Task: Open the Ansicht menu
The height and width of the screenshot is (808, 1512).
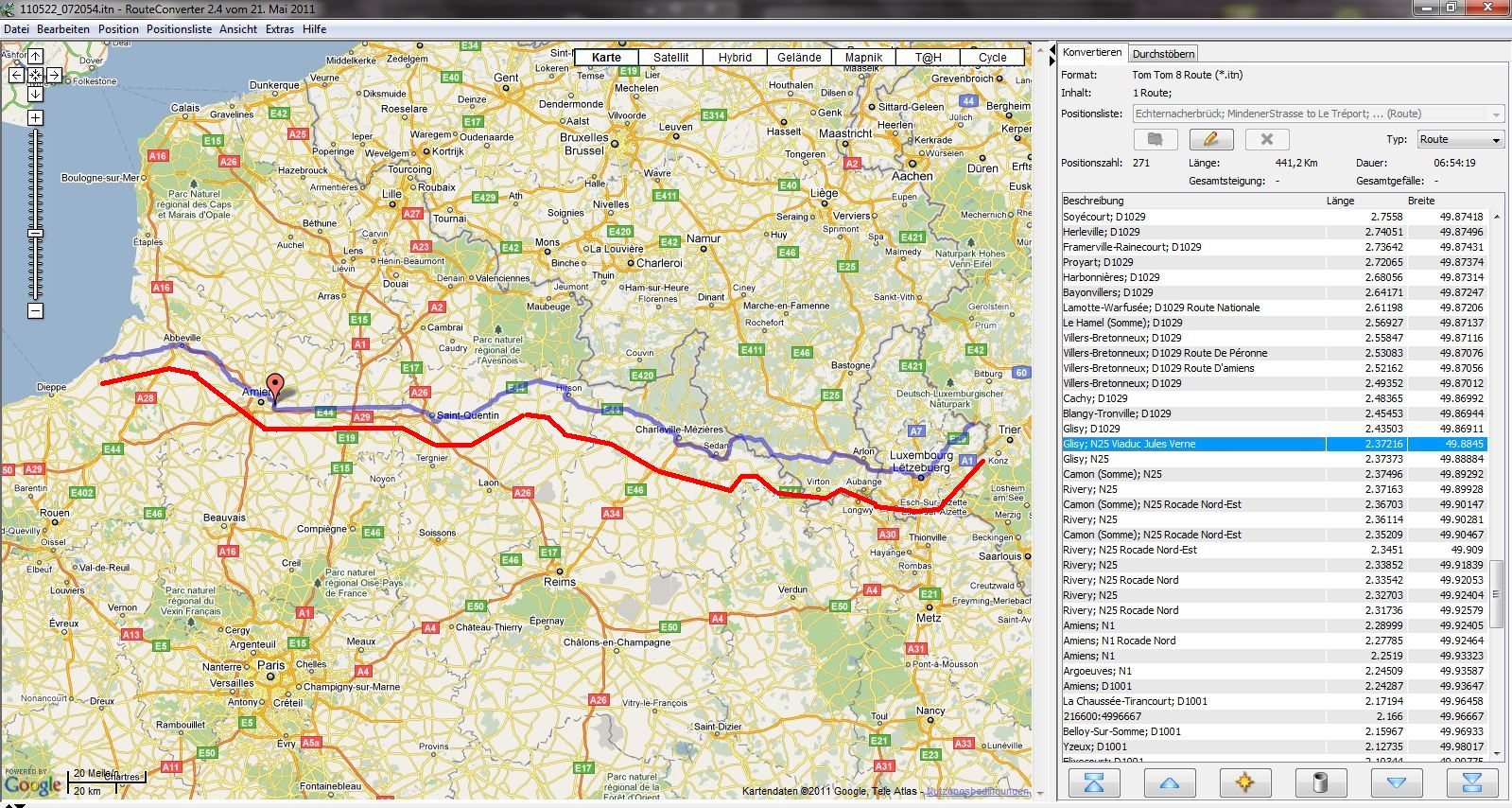Action: [x=238, y=29]
